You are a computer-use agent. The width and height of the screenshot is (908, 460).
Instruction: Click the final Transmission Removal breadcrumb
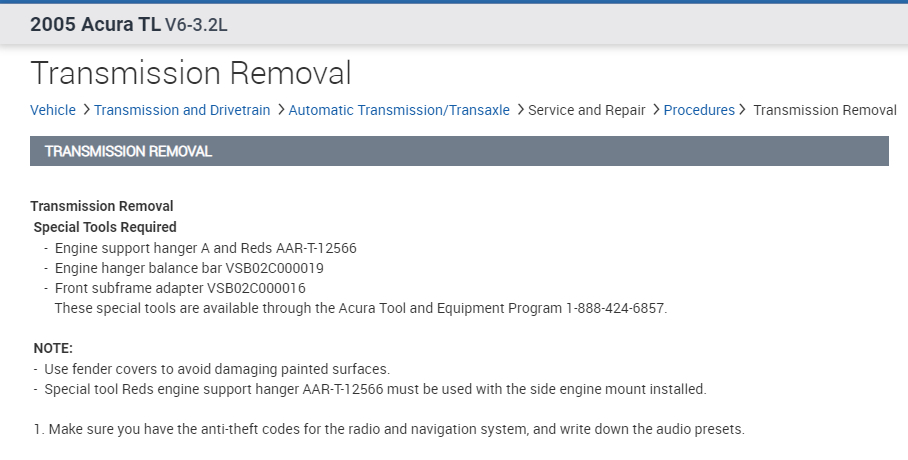824,110
